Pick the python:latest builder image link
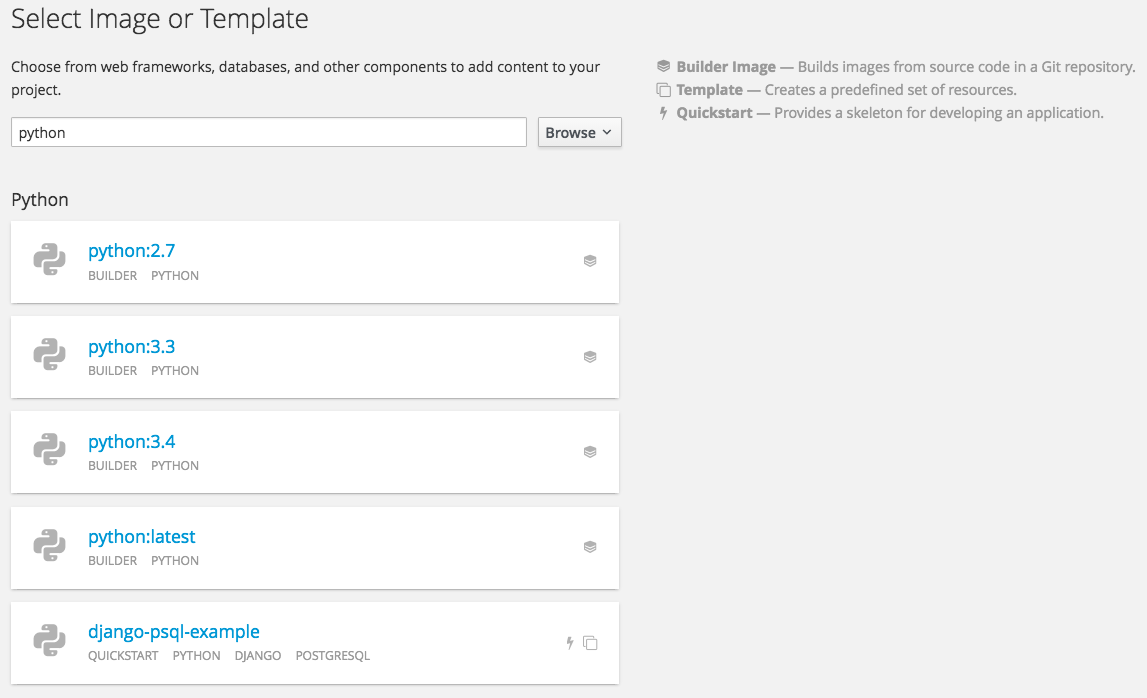Viewport: 1147px width, 698px height. (x=141, y=537)
